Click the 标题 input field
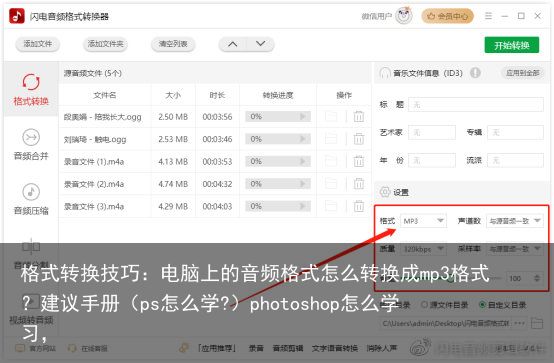Viewport: 554px width, 363px height. [476, 105]
